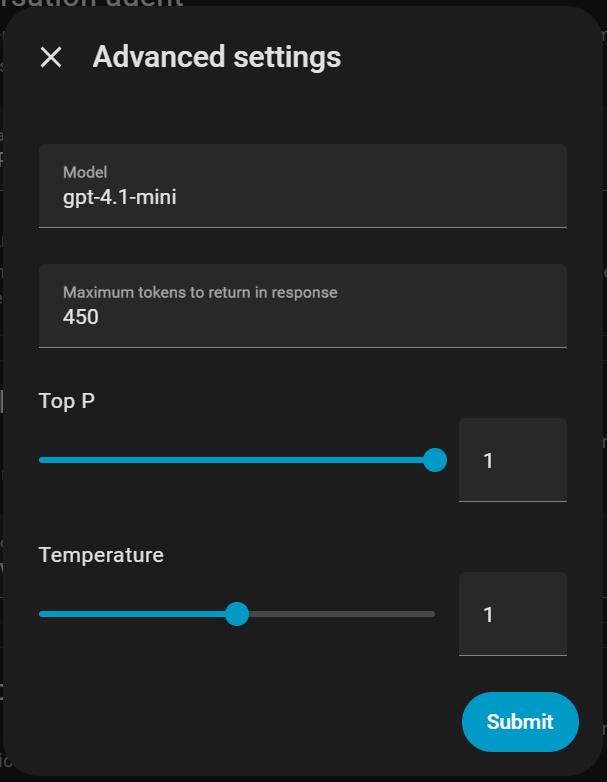
Task: Click the 450 token value text
Action: click(x=81, y=317)
